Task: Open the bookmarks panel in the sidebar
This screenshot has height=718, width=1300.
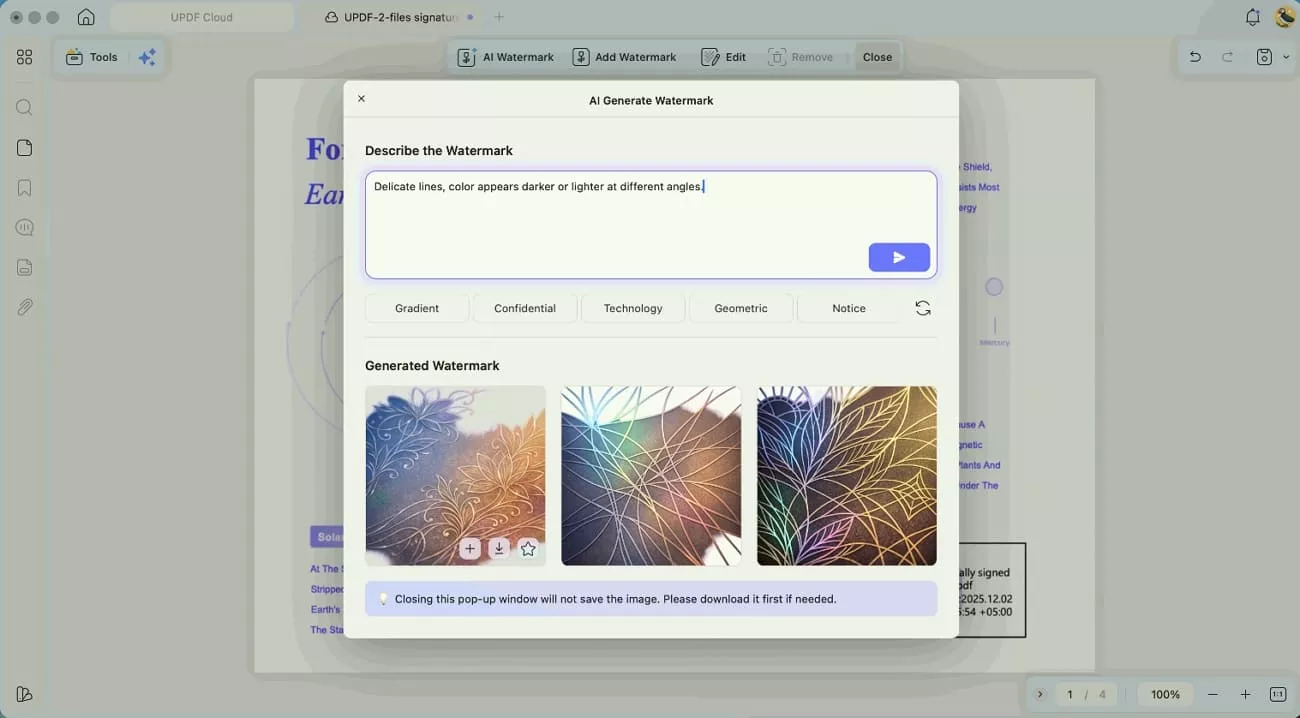Action: pos(24,187)
